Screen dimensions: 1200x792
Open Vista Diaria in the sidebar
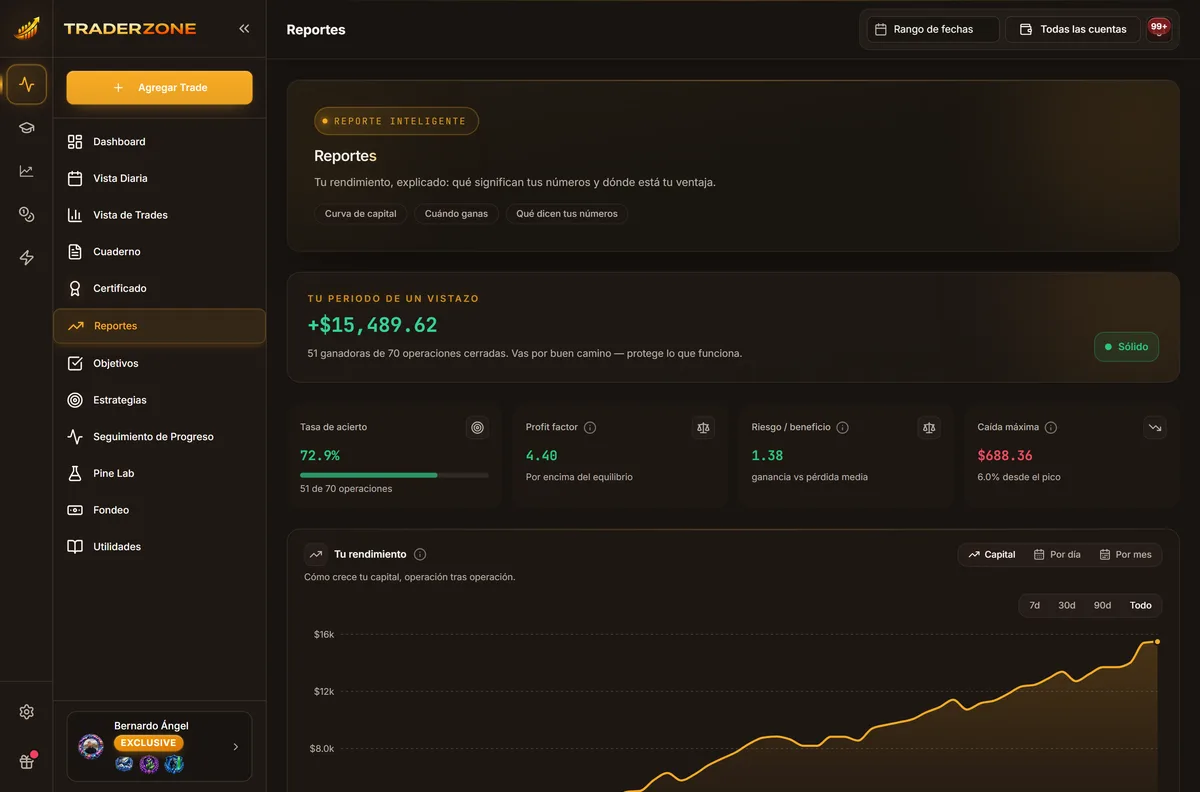(160, 178)
